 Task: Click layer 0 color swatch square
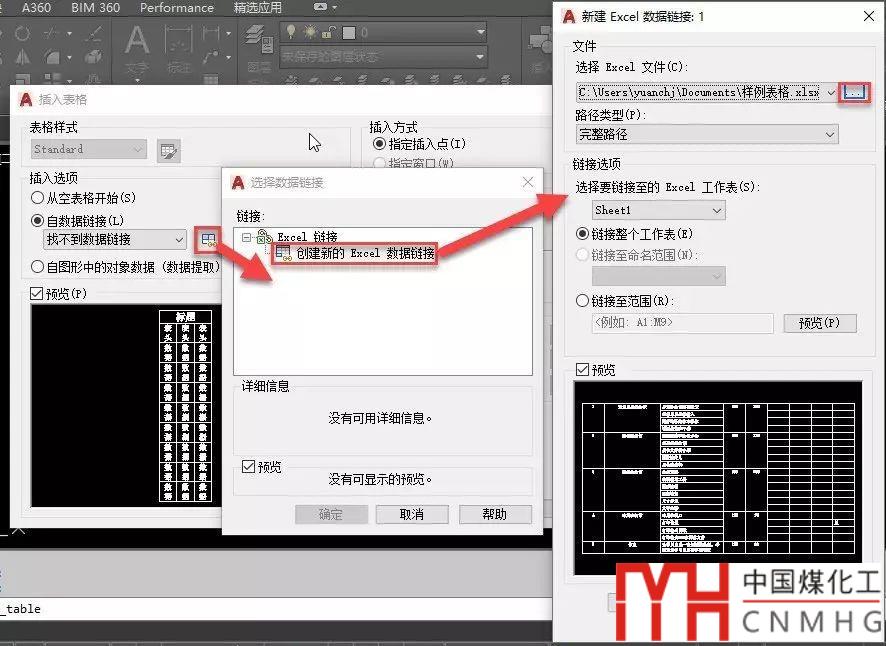tap(349, 33)
